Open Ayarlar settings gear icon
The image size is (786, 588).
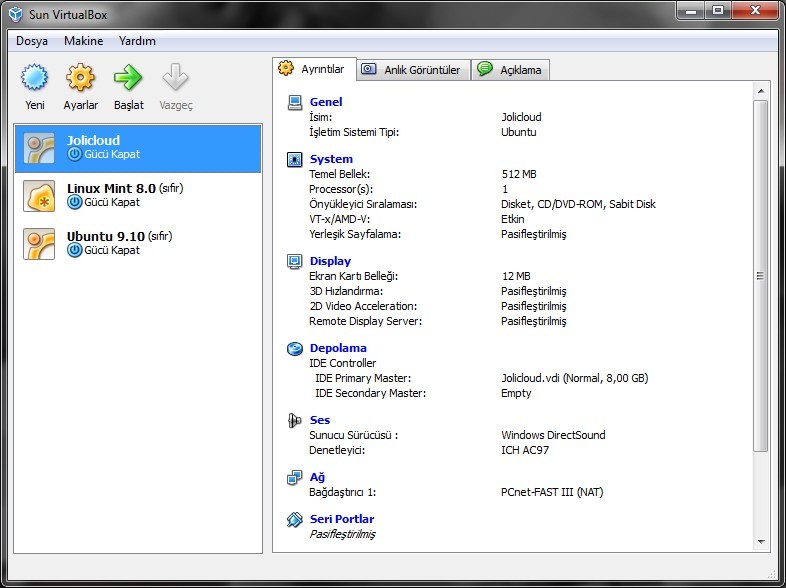[80, 77]
